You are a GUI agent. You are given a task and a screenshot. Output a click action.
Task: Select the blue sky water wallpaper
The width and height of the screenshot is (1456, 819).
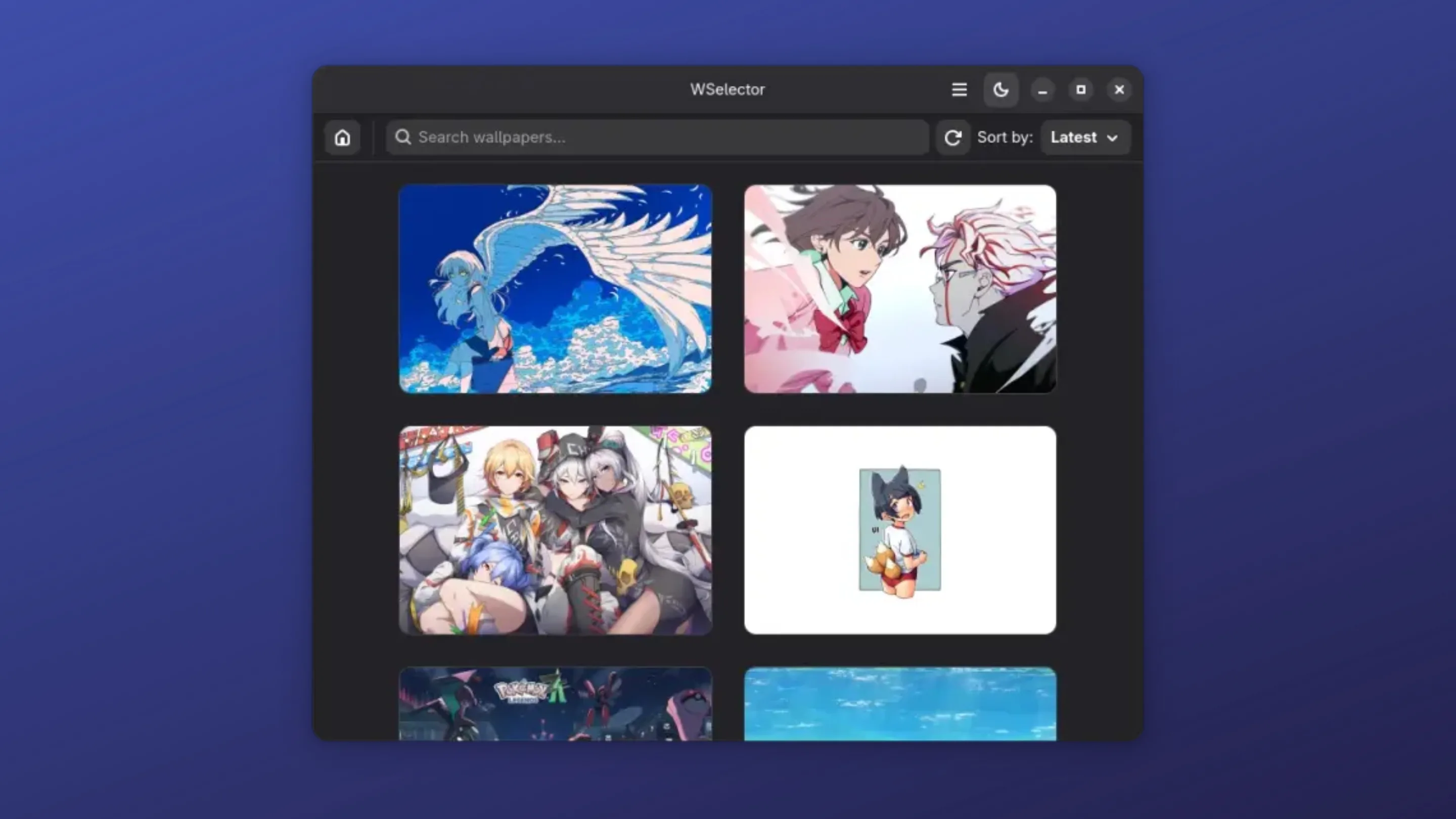900,704
